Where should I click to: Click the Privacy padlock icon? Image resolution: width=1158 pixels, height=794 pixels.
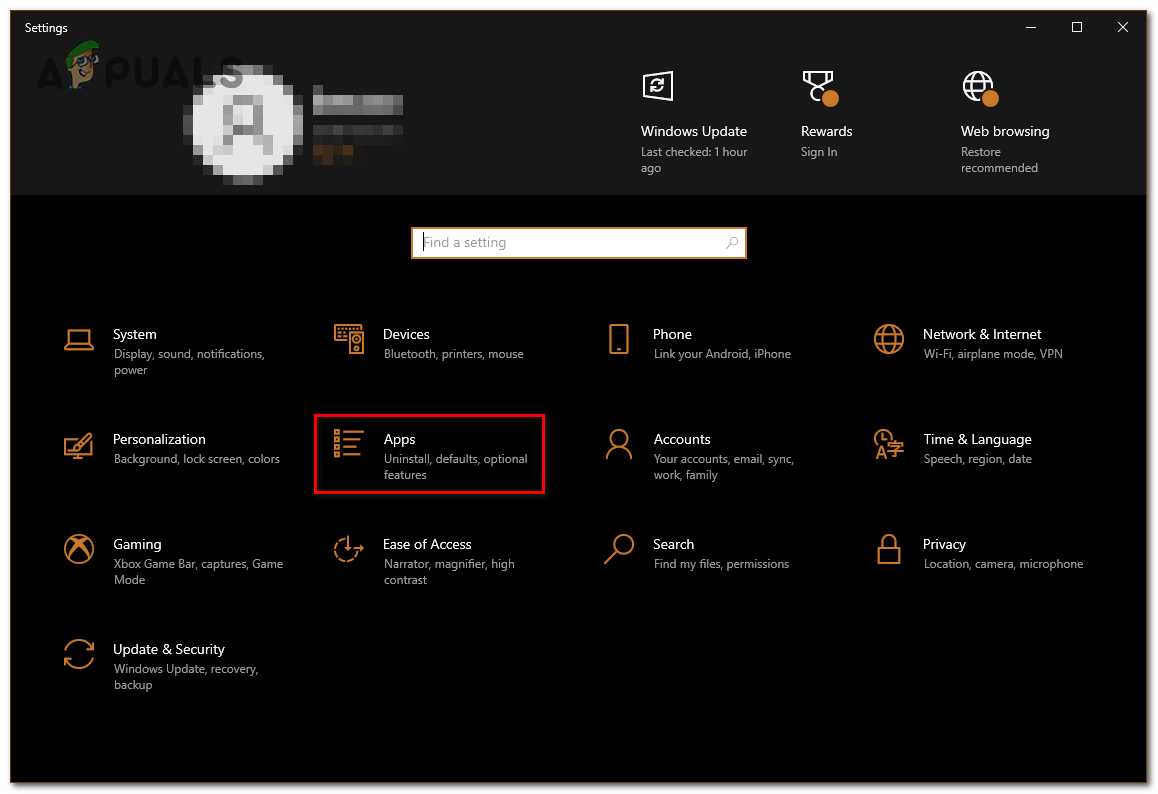point(888,549)
